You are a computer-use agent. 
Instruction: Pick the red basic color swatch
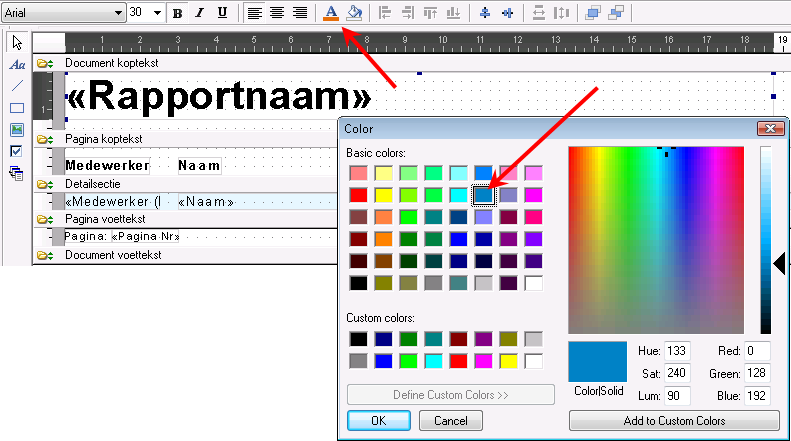click(359, 195)
